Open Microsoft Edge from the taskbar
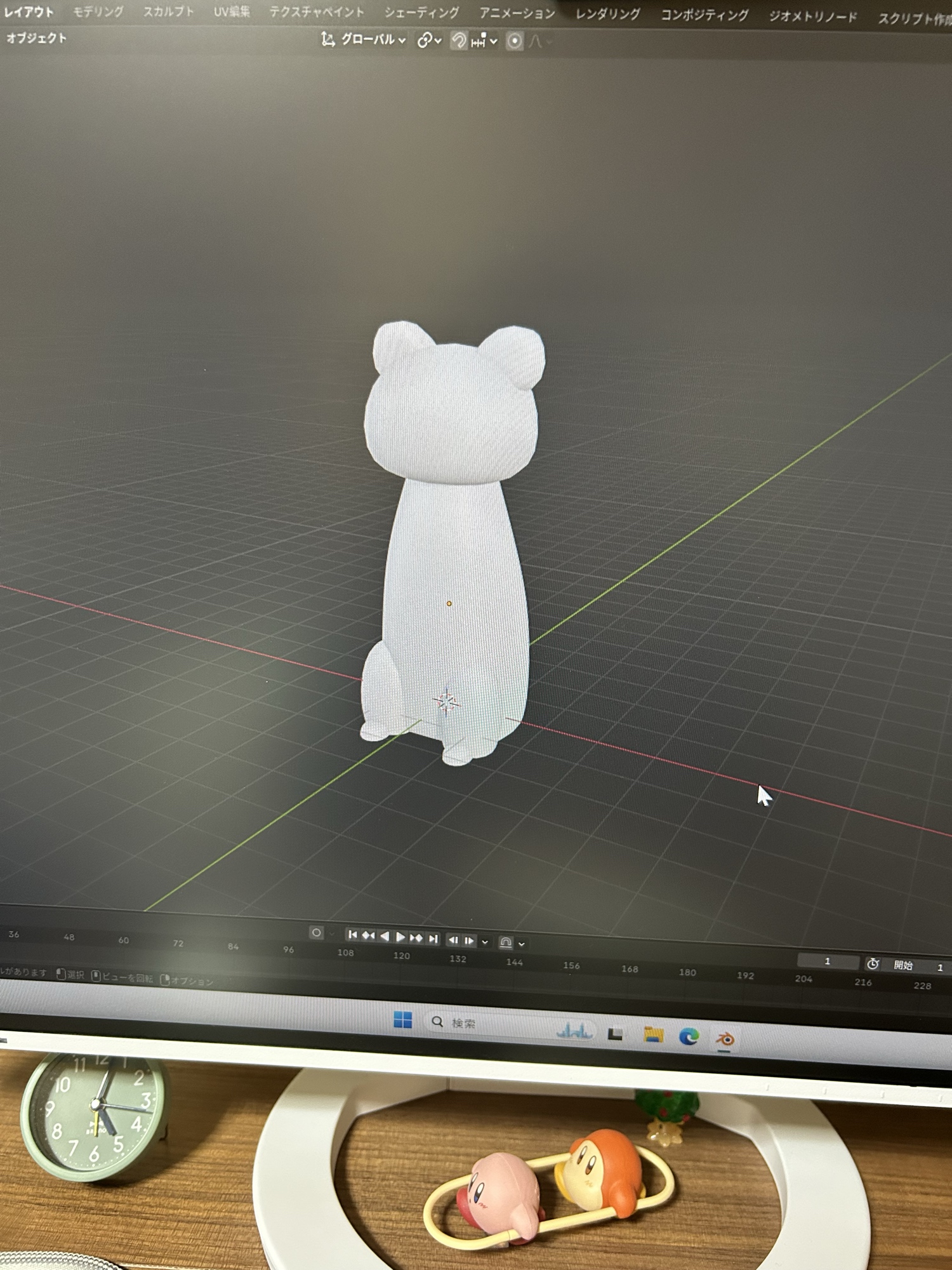Screen dimensions: 952x1270 pos(689,1036)
